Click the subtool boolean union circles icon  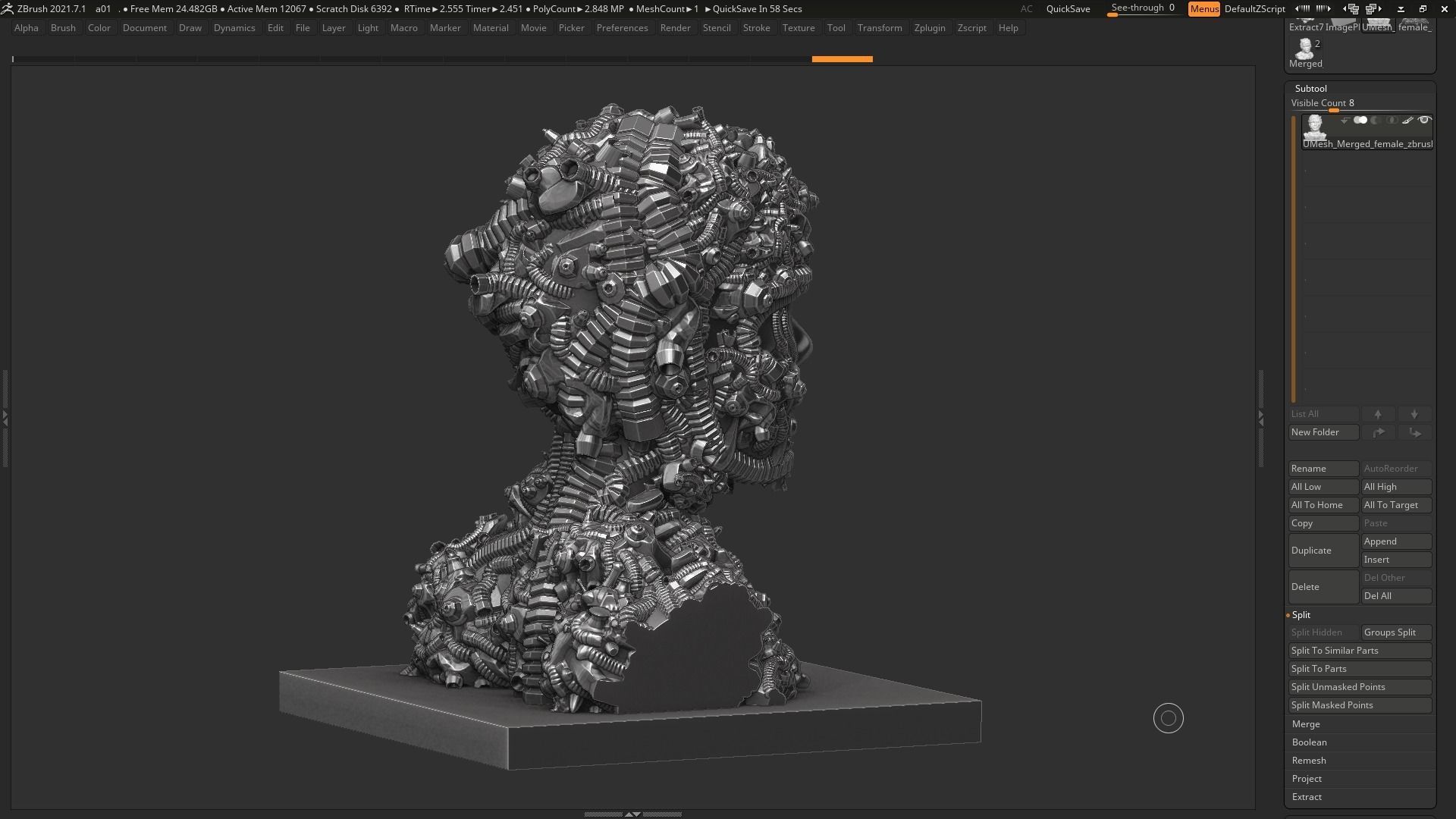click(1360, 121)
